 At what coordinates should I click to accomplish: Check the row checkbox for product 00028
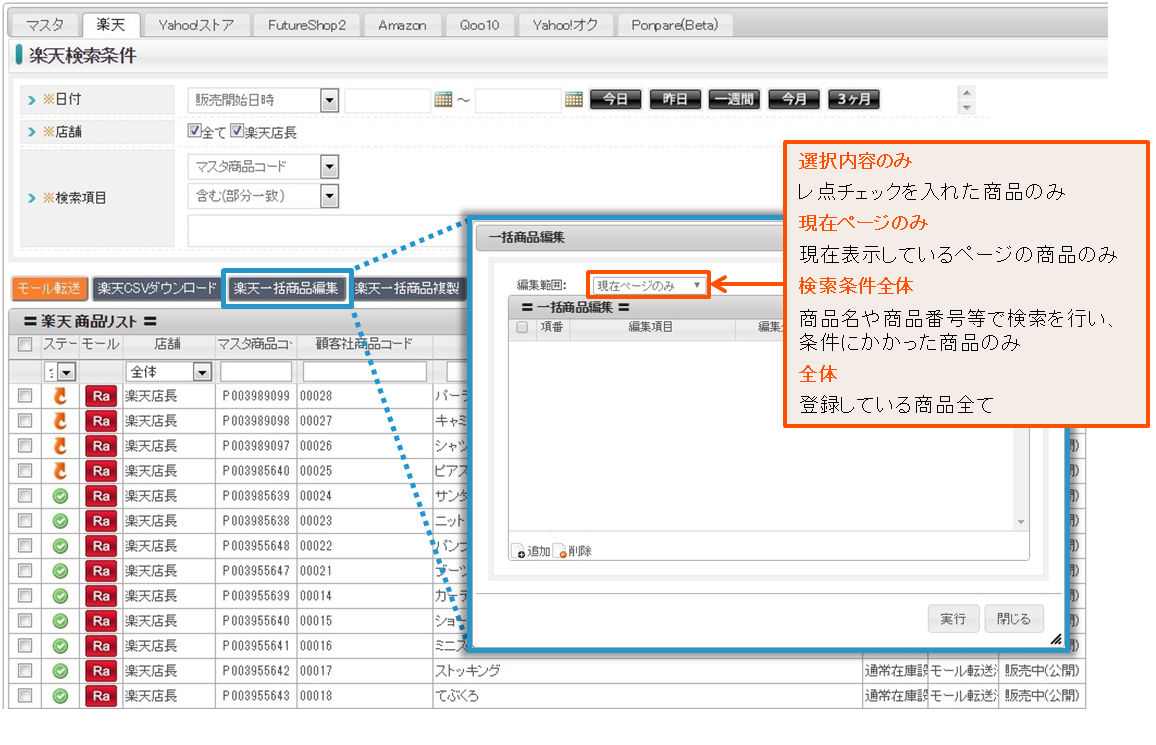point(25,396)
